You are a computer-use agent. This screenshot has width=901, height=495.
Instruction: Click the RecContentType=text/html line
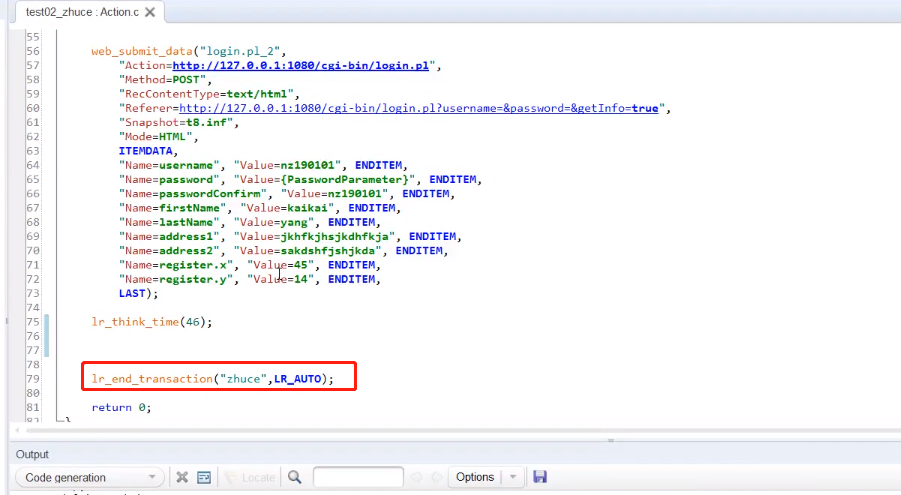click(209, 94)
